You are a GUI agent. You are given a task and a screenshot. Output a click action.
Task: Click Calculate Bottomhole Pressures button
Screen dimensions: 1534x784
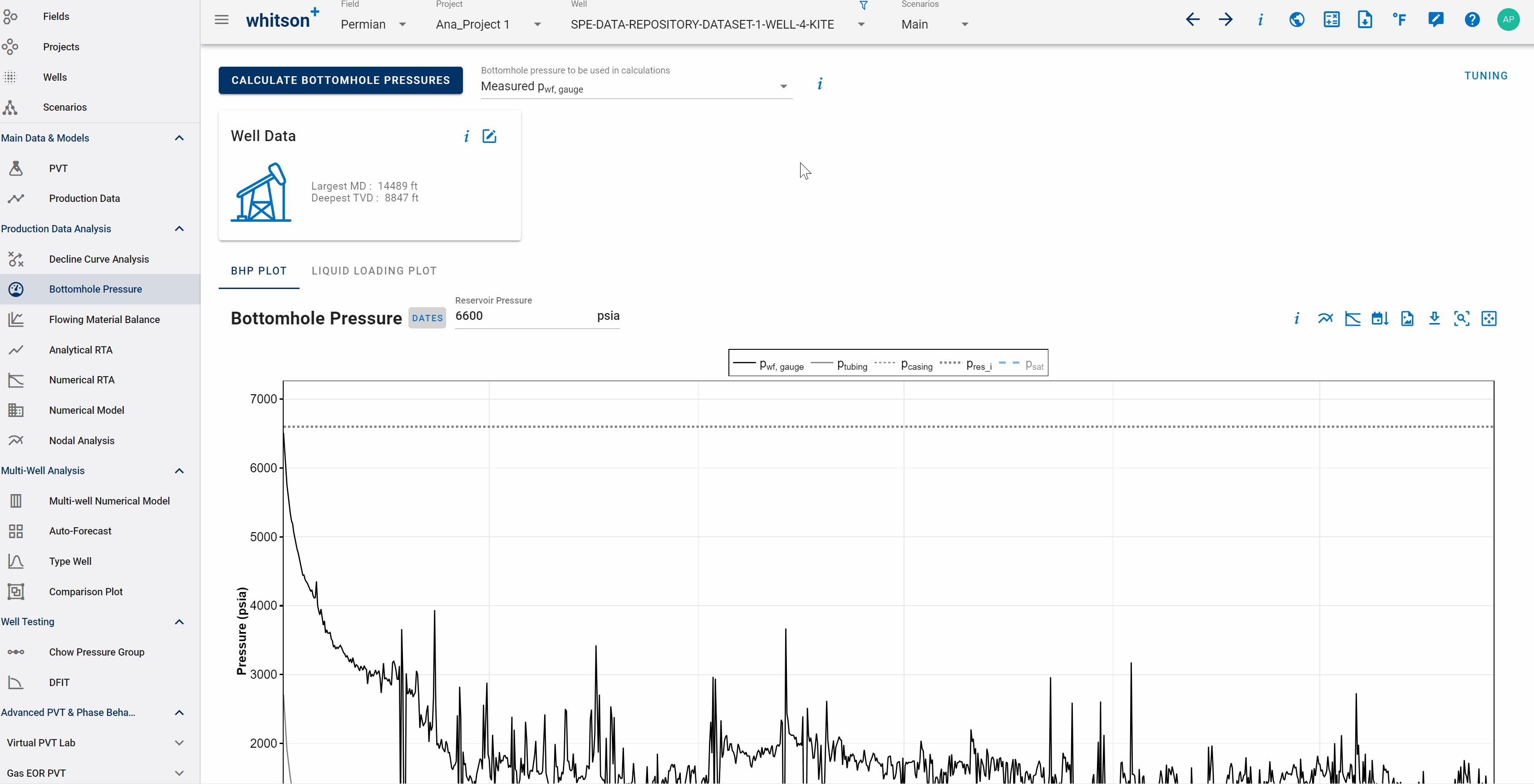(340, 79)
